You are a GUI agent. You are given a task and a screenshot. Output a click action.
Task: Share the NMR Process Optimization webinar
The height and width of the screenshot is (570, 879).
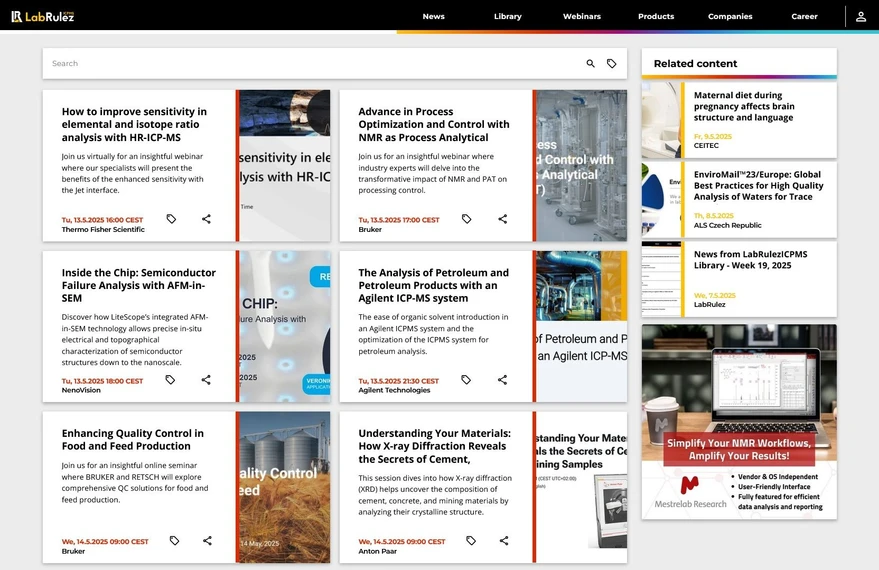[x=503, y=219]
